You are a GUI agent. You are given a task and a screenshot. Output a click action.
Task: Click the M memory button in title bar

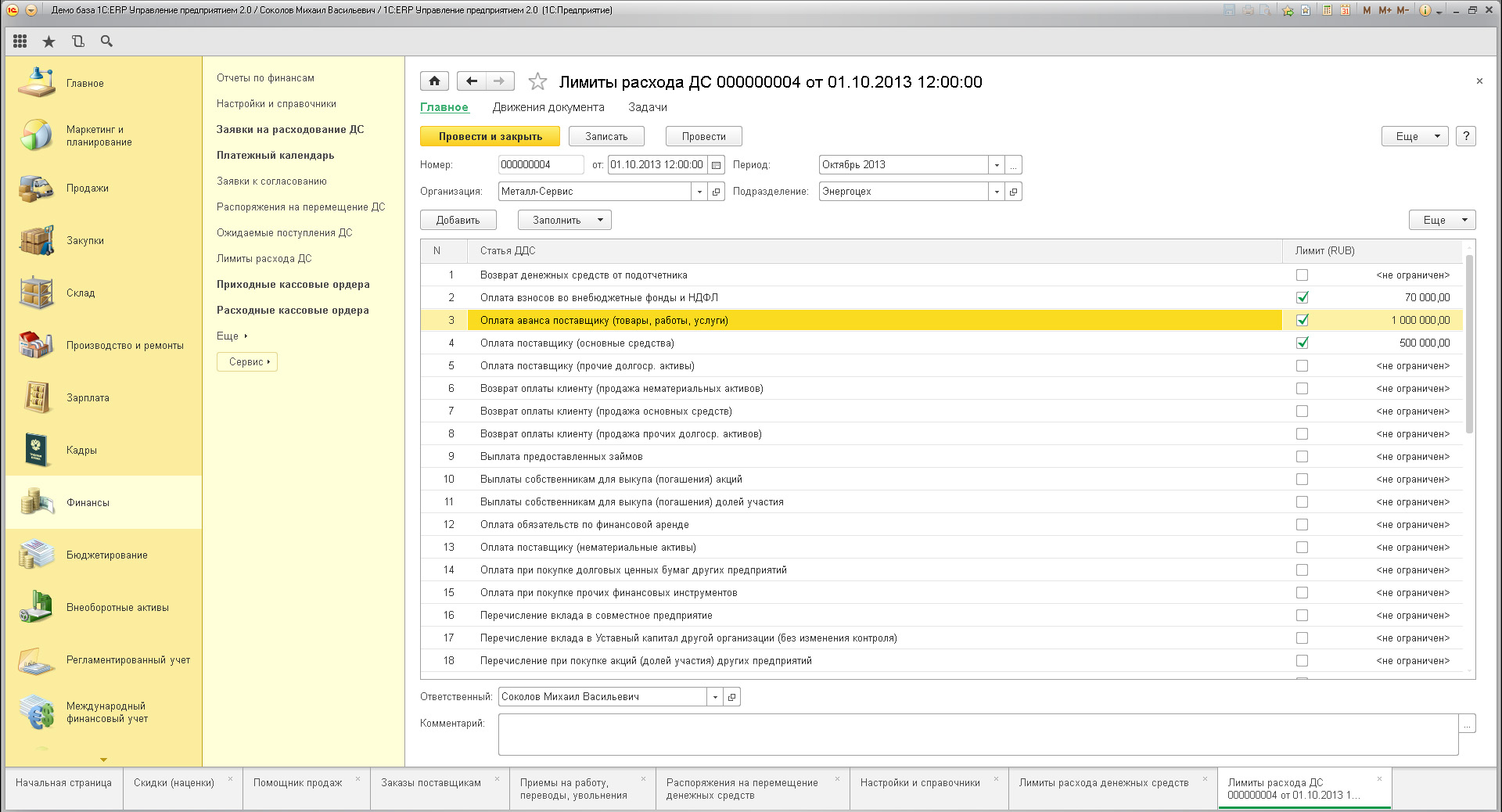(1367, 10)
